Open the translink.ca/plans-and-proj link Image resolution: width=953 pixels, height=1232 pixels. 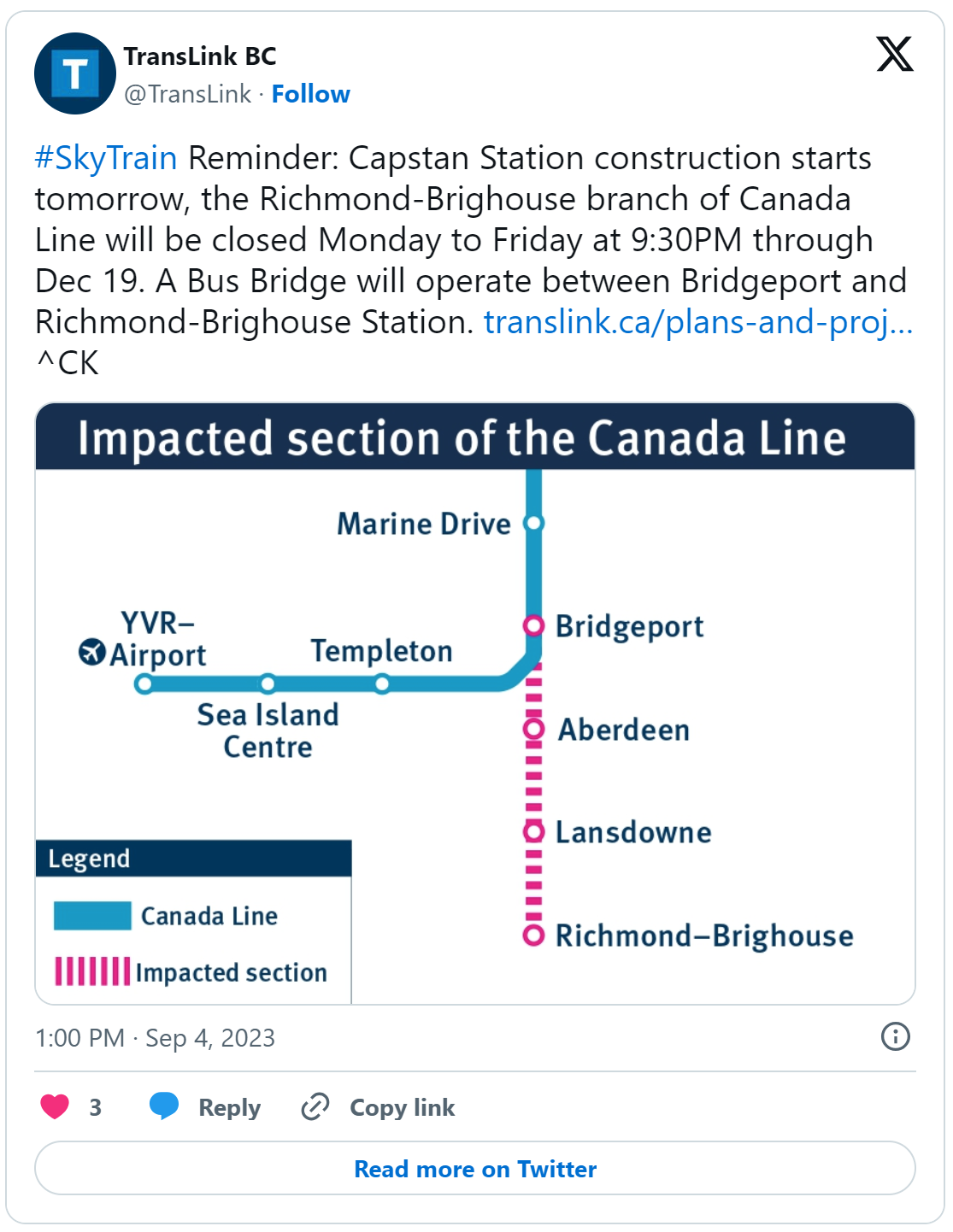[698, 322]
